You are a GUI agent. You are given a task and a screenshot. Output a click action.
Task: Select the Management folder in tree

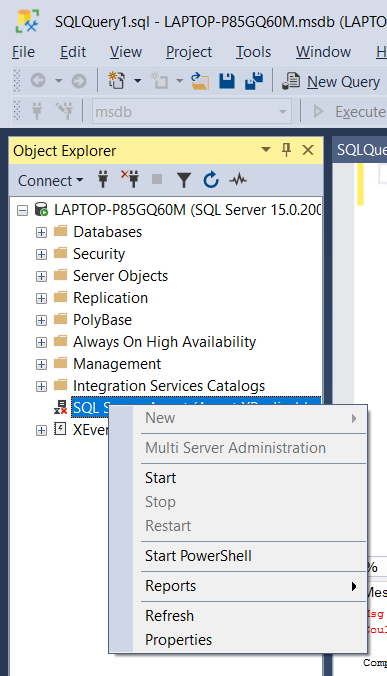point(117,364)
